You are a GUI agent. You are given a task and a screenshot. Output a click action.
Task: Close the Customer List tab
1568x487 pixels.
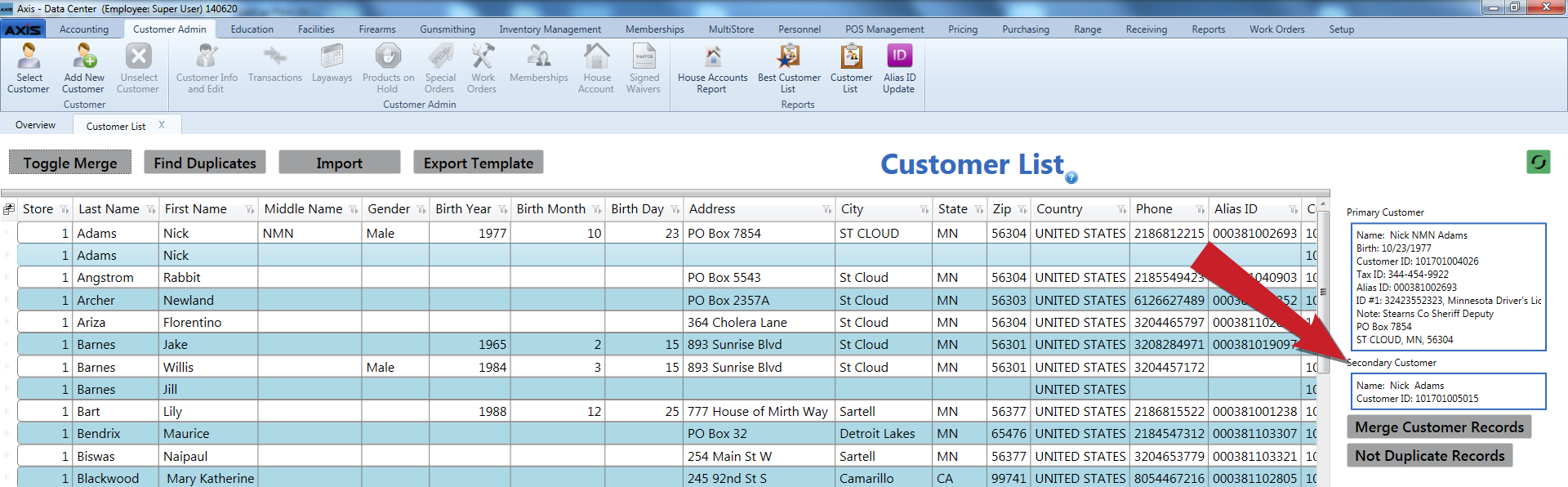click(x=162, y=125)
